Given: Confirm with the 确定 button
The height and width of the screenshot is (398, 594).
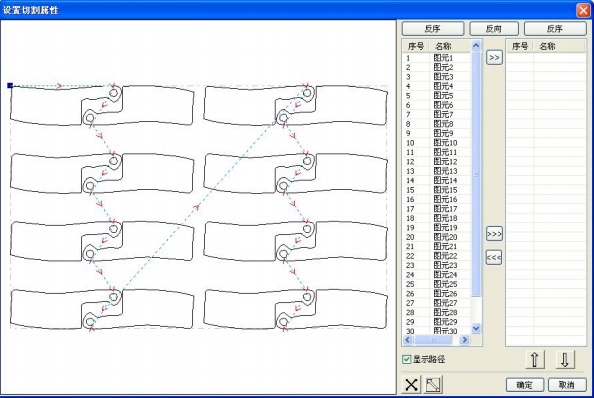Looking at the screenshot, I should coord(525,385).
